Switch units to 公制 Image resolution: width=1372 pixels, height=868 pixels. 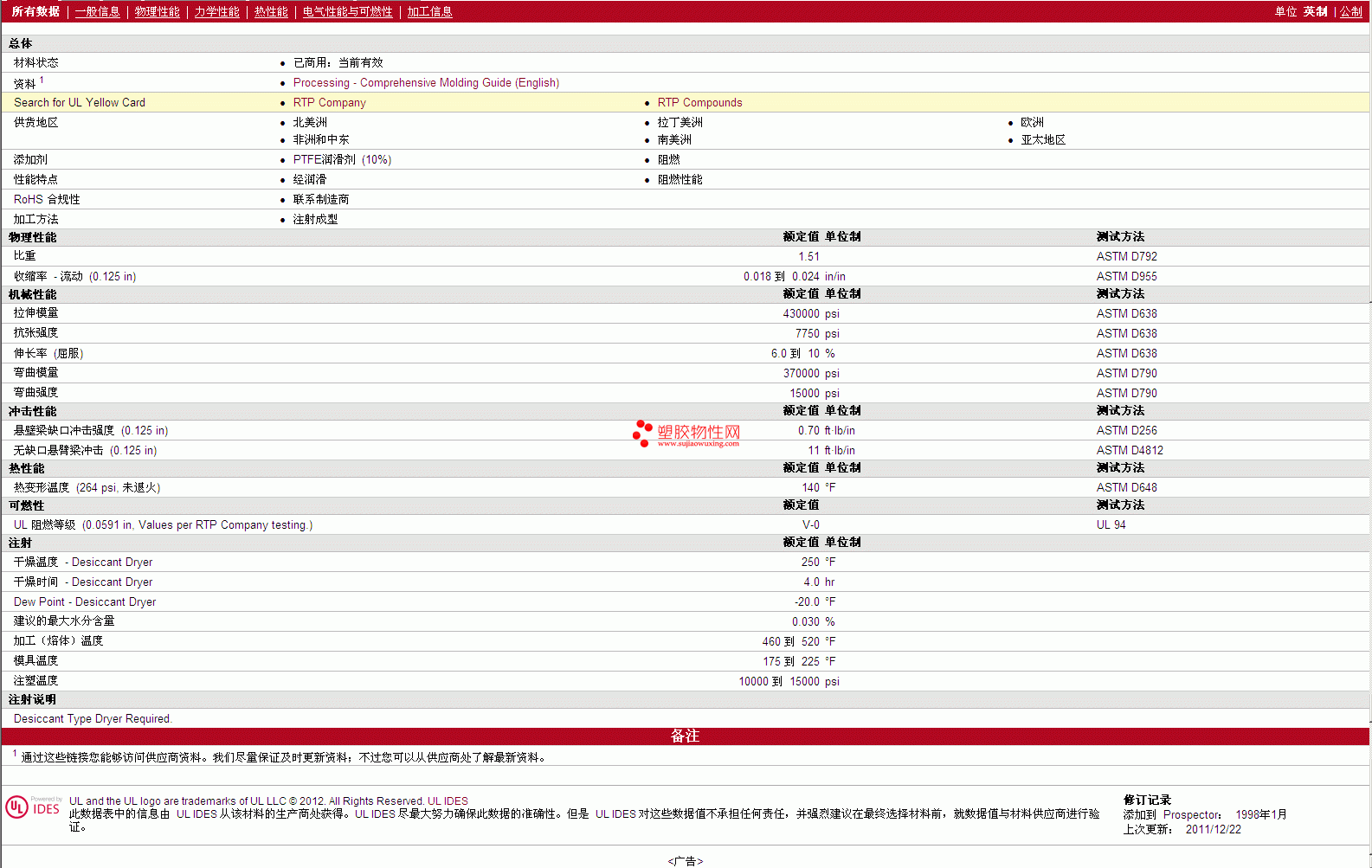pos(1351,11)
